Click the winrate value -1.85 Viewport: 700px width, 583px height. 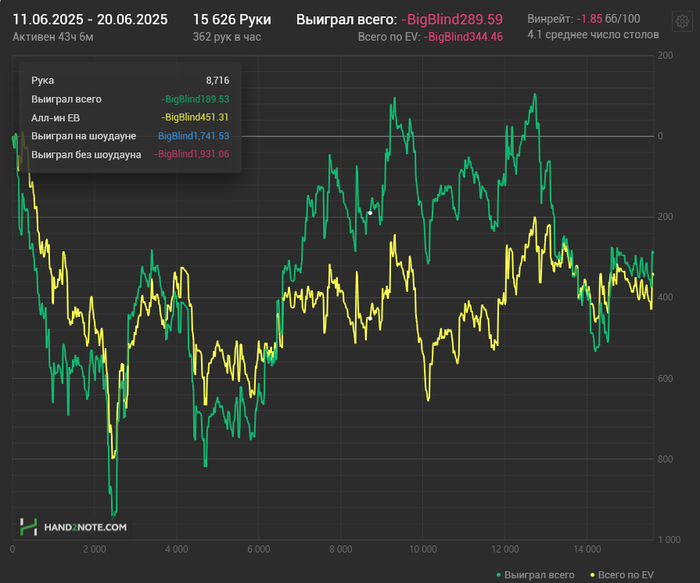click(594, 19)
